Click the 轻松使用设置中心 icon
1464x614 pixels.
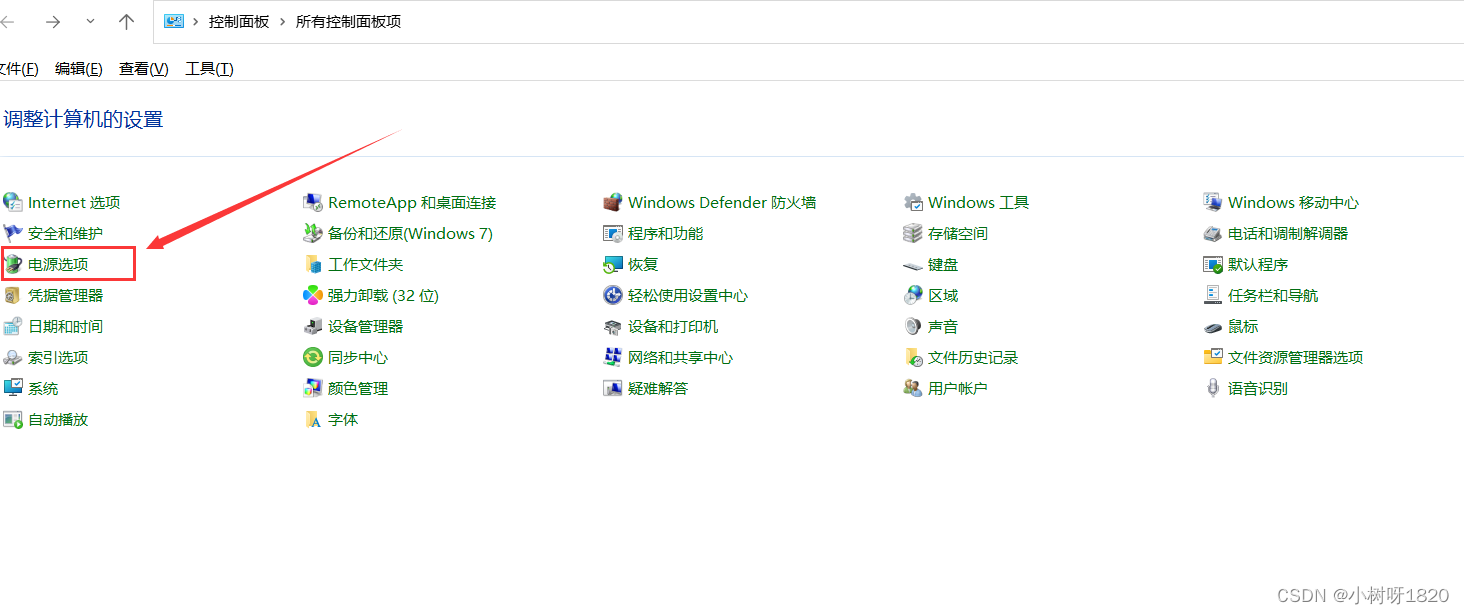tap(613, 295)
